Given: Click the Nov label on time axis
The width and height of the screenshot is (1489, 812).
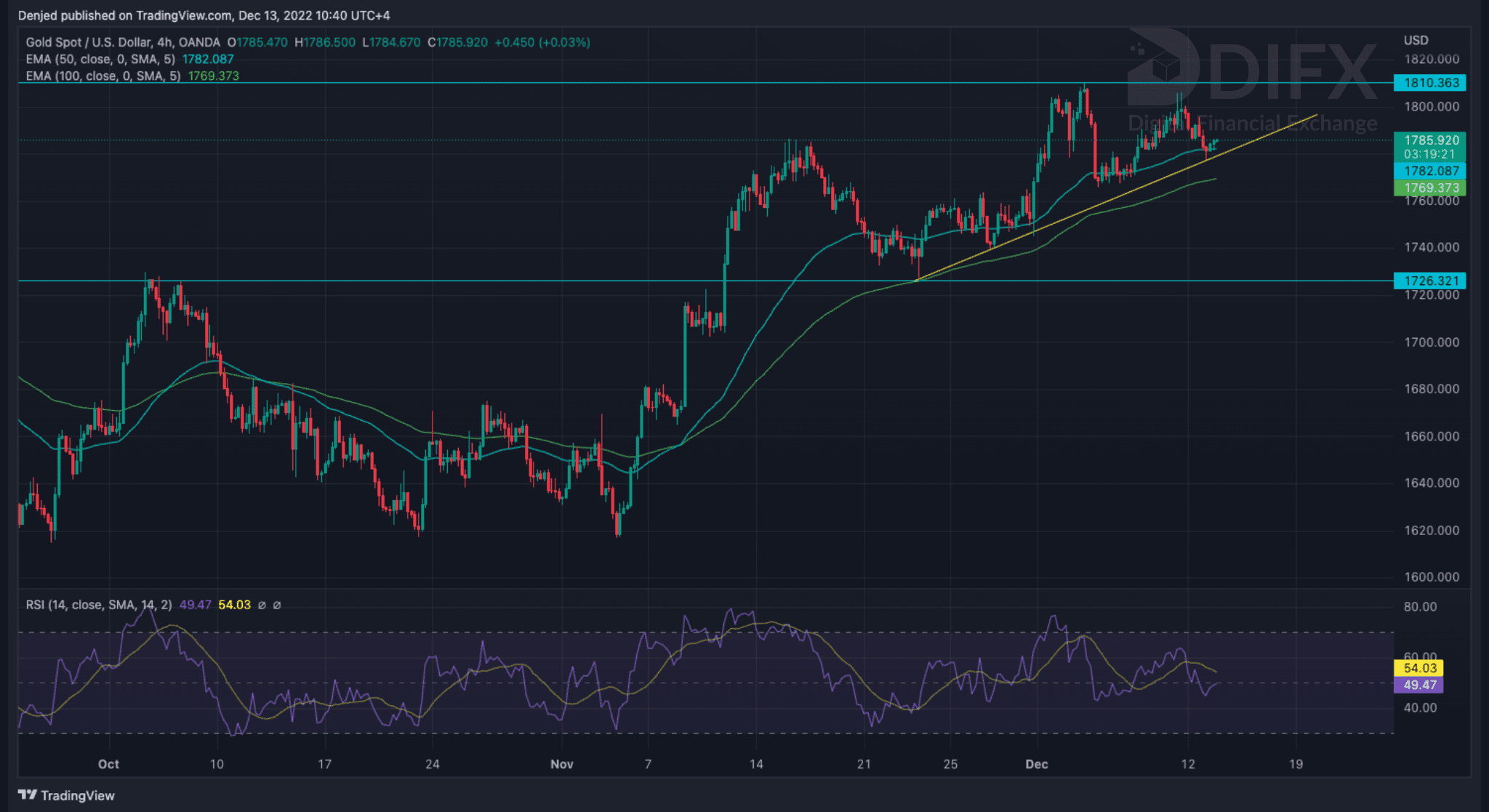Looking at the screenshot, I should coord(561,764).
